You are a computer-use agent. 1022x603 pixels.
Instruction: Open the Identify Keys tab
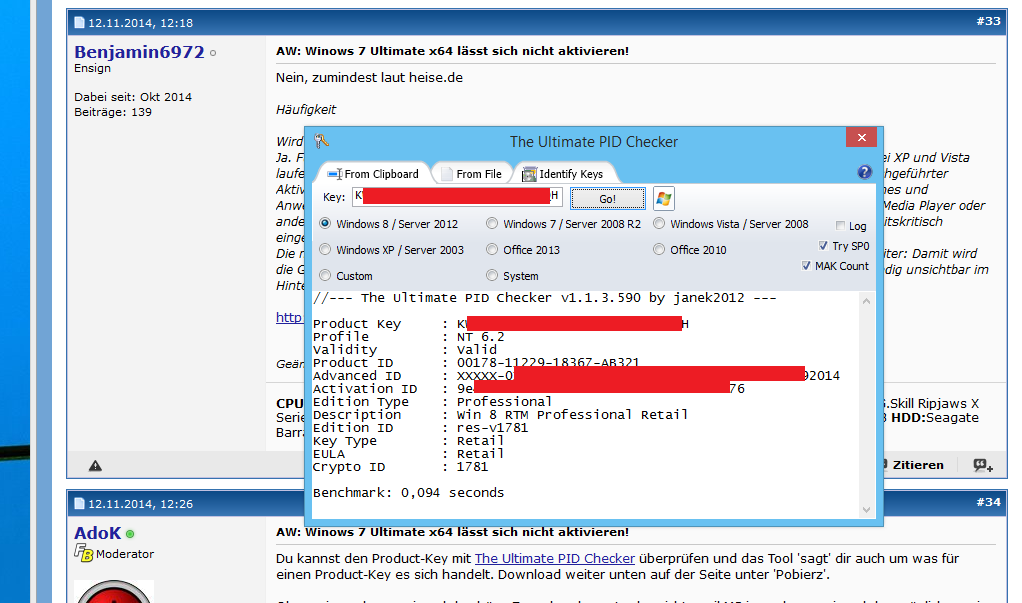(x=564, y=173)
